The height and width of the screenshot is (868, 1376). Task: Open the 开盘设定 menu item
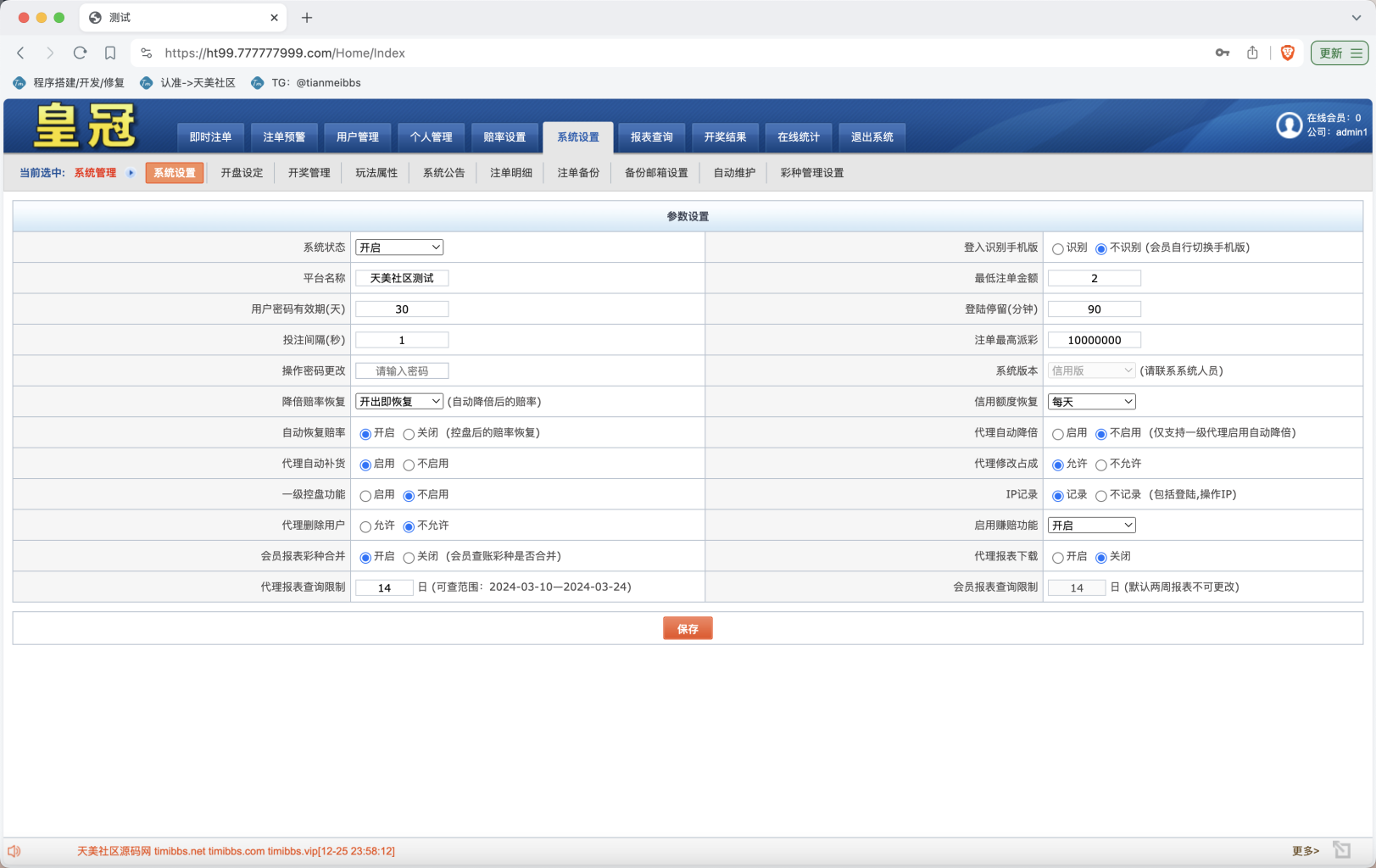point(241,172)
